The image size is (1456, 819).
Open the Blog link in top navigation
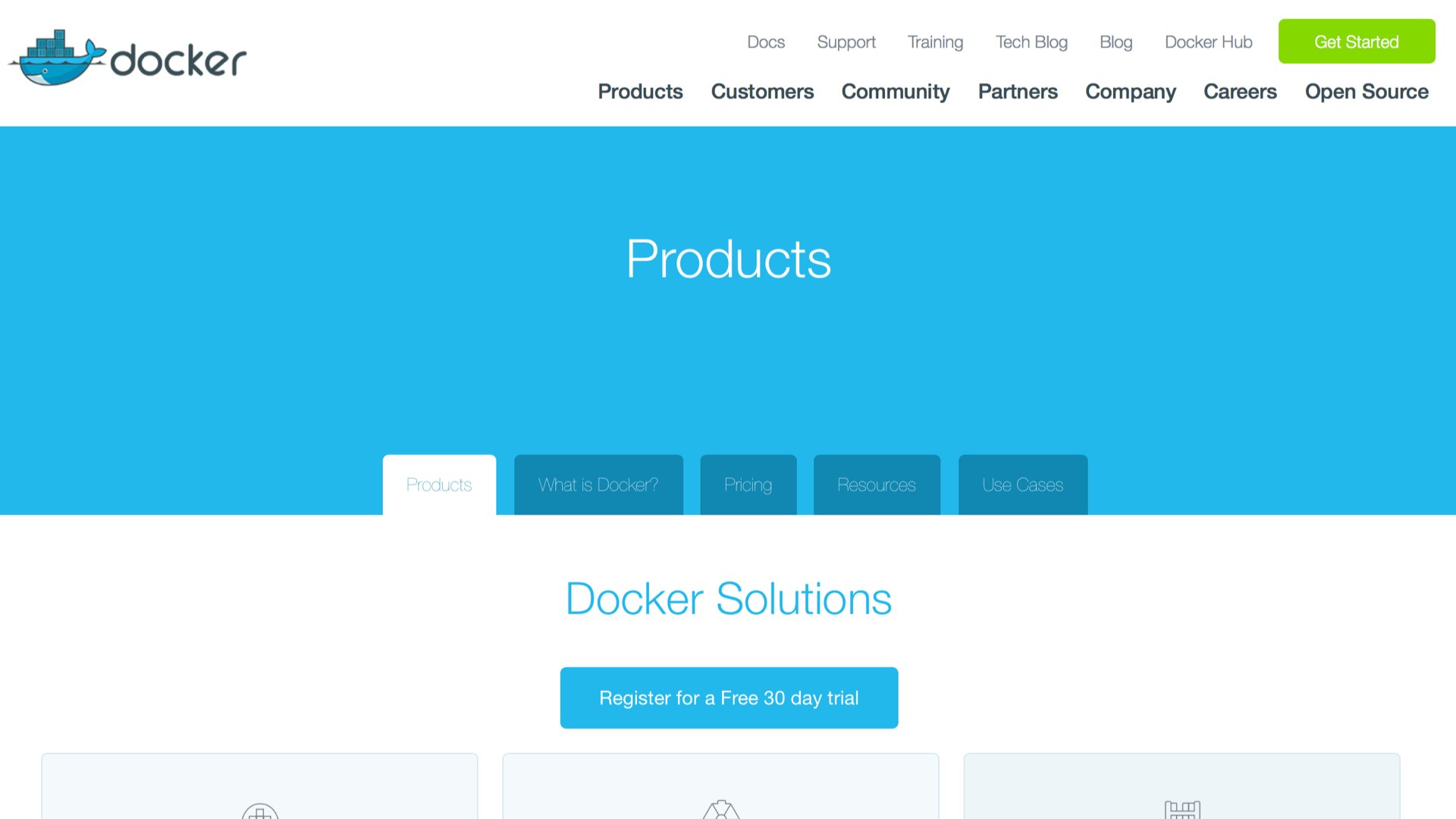[1116, 42]
